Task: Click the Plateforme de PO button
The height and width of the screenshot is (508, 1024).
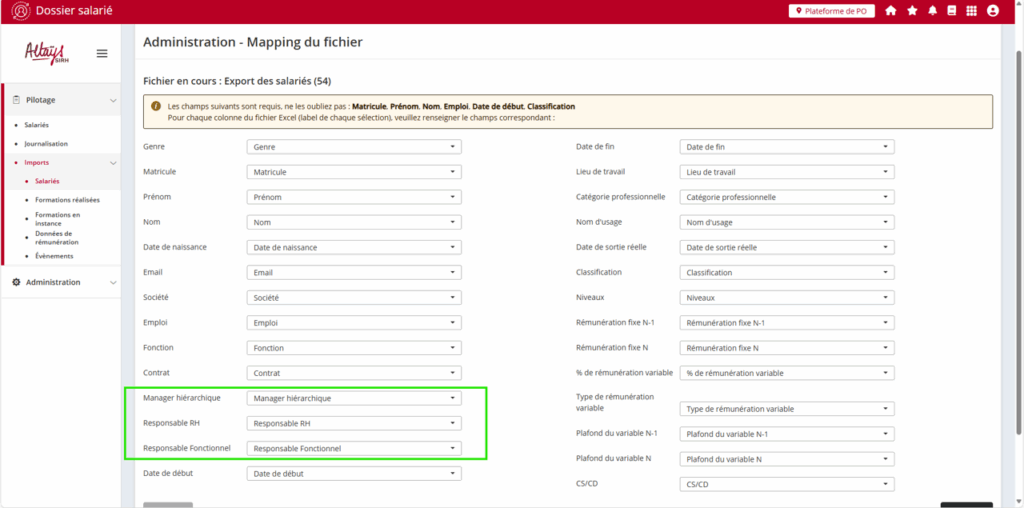Action: (831, 11)
